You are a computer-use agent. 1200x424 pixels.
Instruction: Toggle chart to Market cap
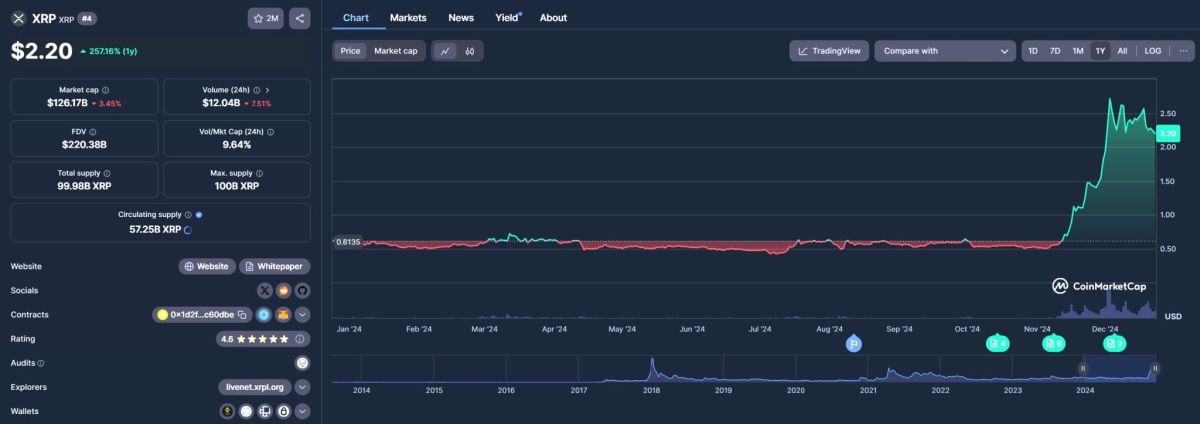tap(395, 51)
